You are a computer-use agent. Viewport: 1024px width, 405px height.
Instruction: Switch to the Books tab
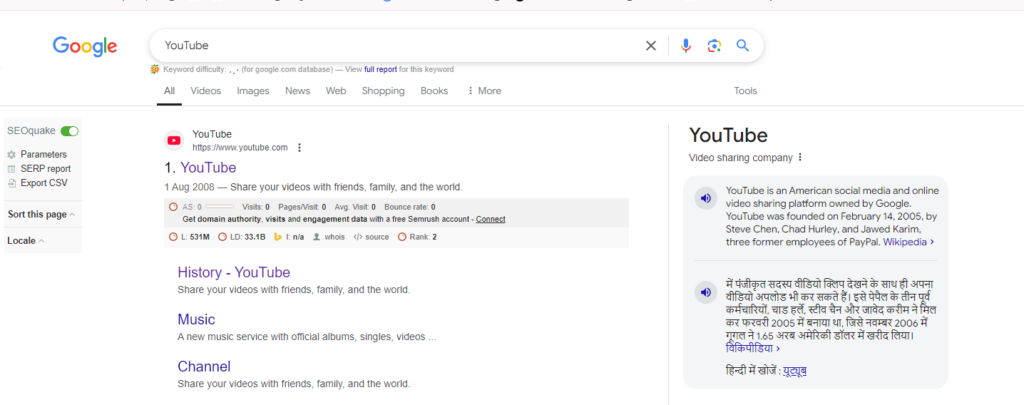tap(434, 91)
